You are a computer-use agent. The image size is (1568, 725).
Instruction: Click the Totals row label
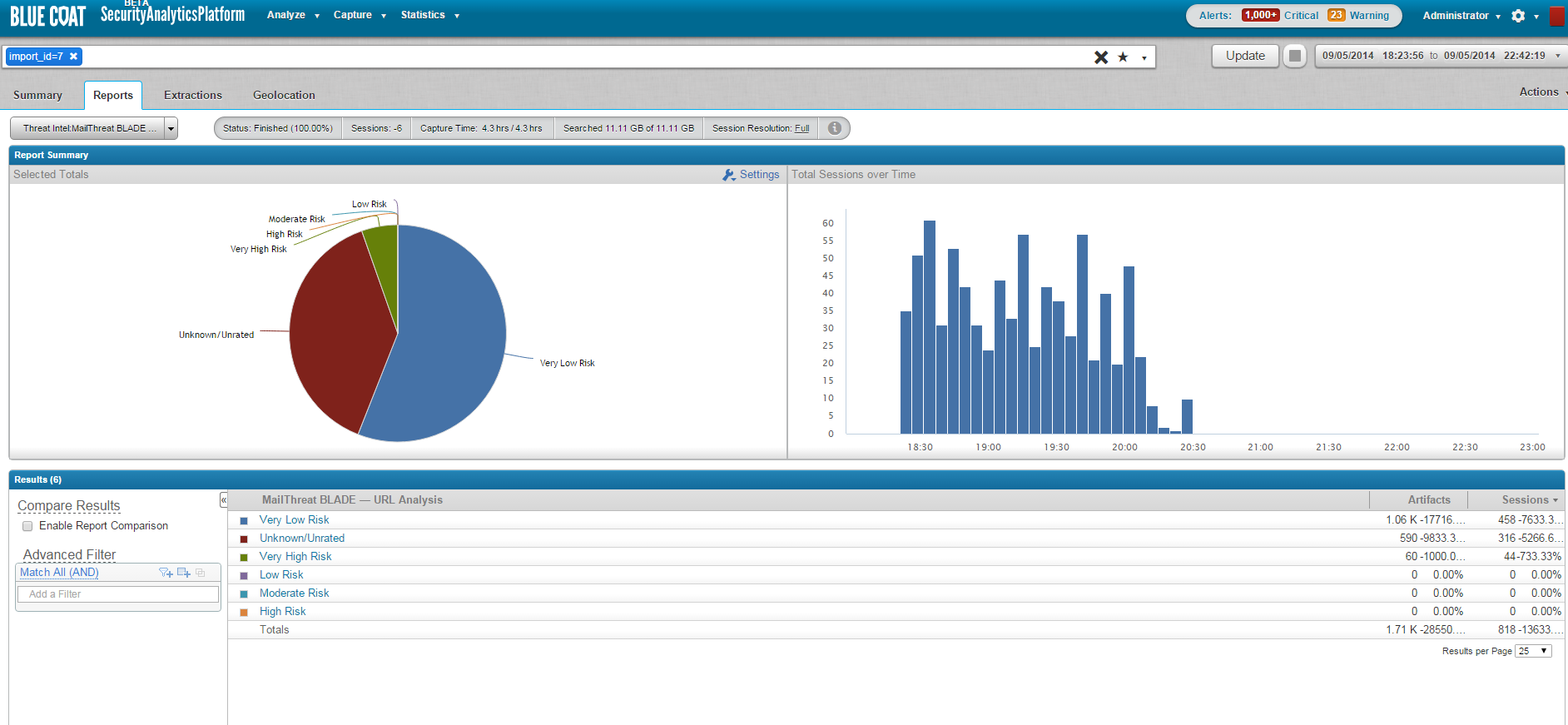274,630
